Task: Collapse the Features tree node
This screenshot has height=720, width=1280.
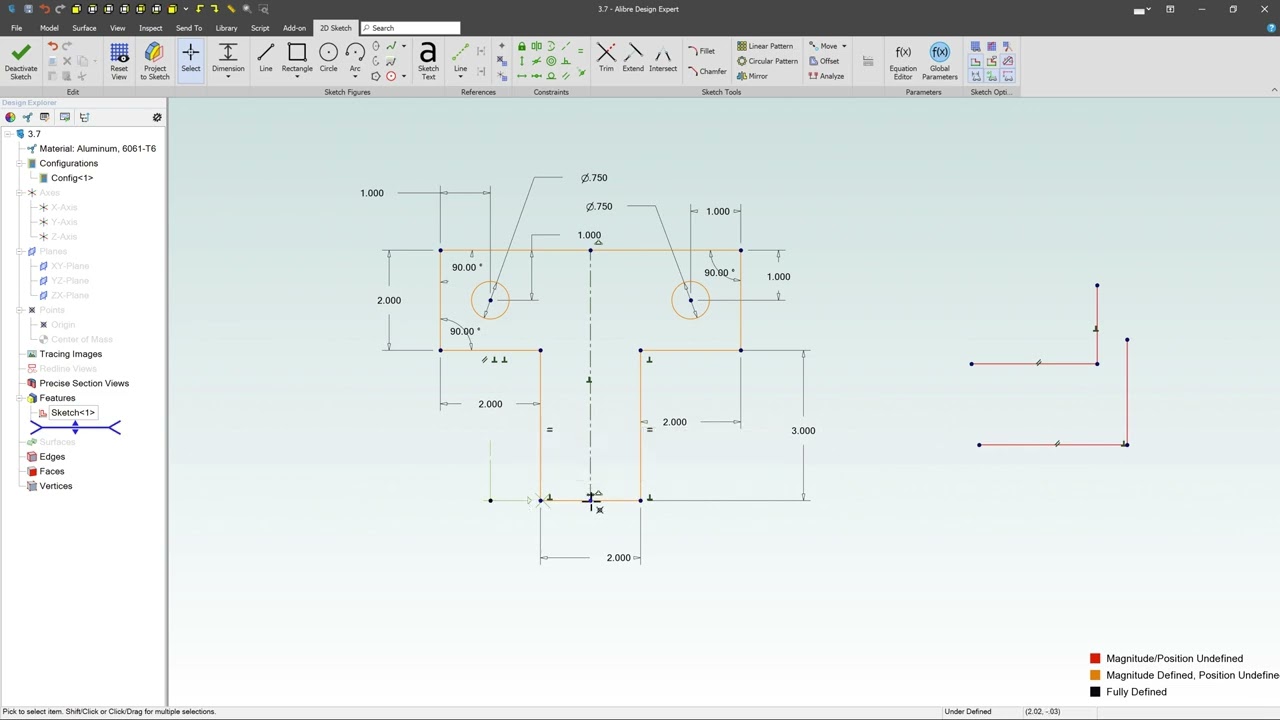Action: click(x=20, y=398)
